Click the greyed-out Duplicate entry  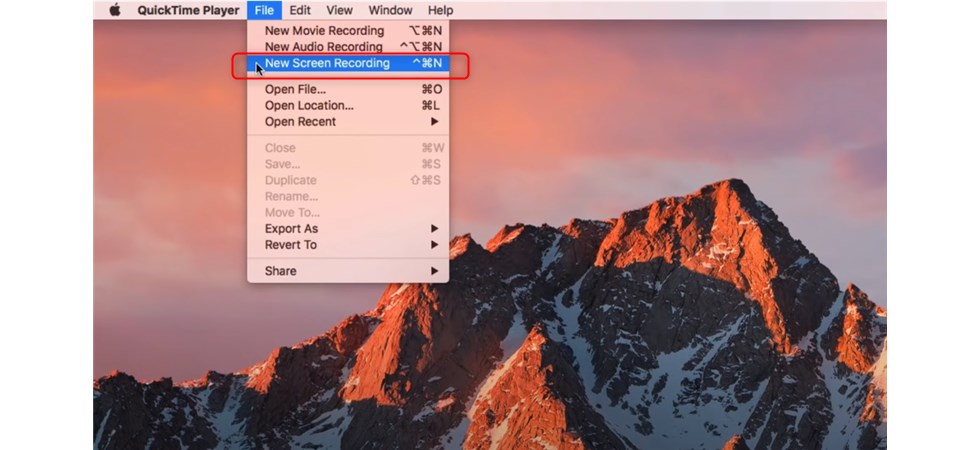click(x=348, y=181)
